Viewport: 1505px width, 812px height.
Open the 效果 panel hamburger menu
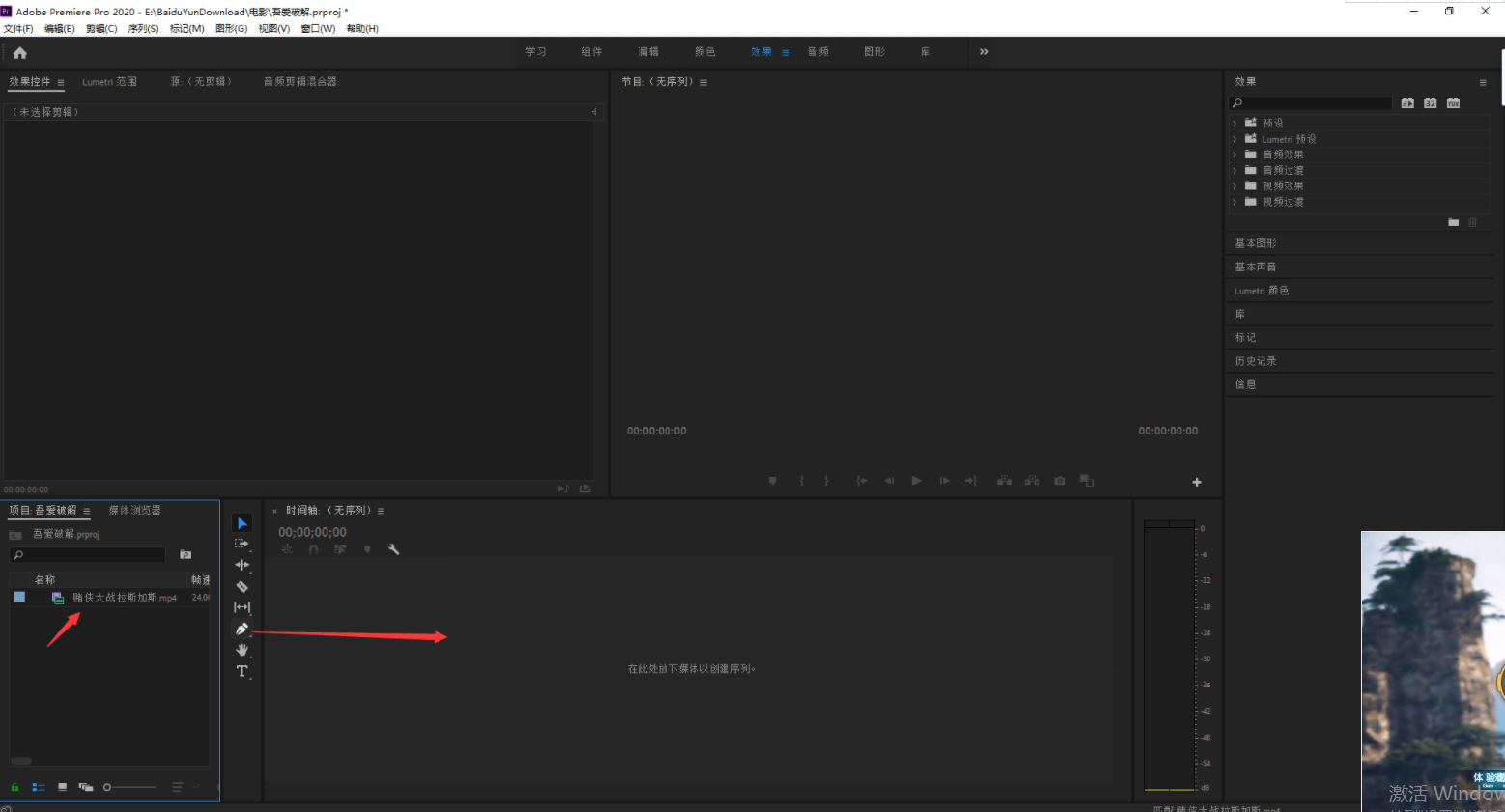pos(1483,82)
